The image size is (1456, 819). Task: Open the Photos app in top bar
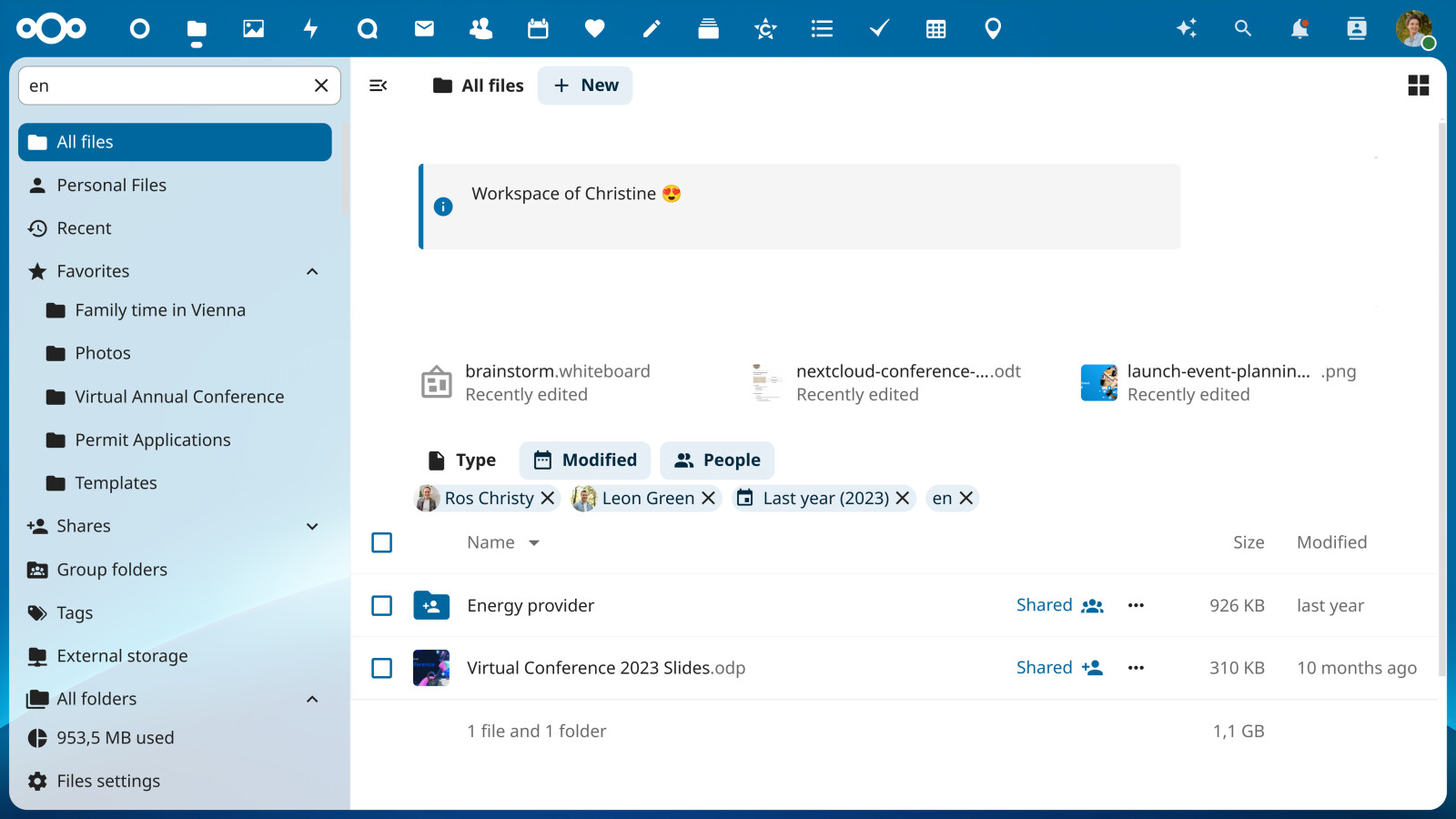tap(253, 29)
